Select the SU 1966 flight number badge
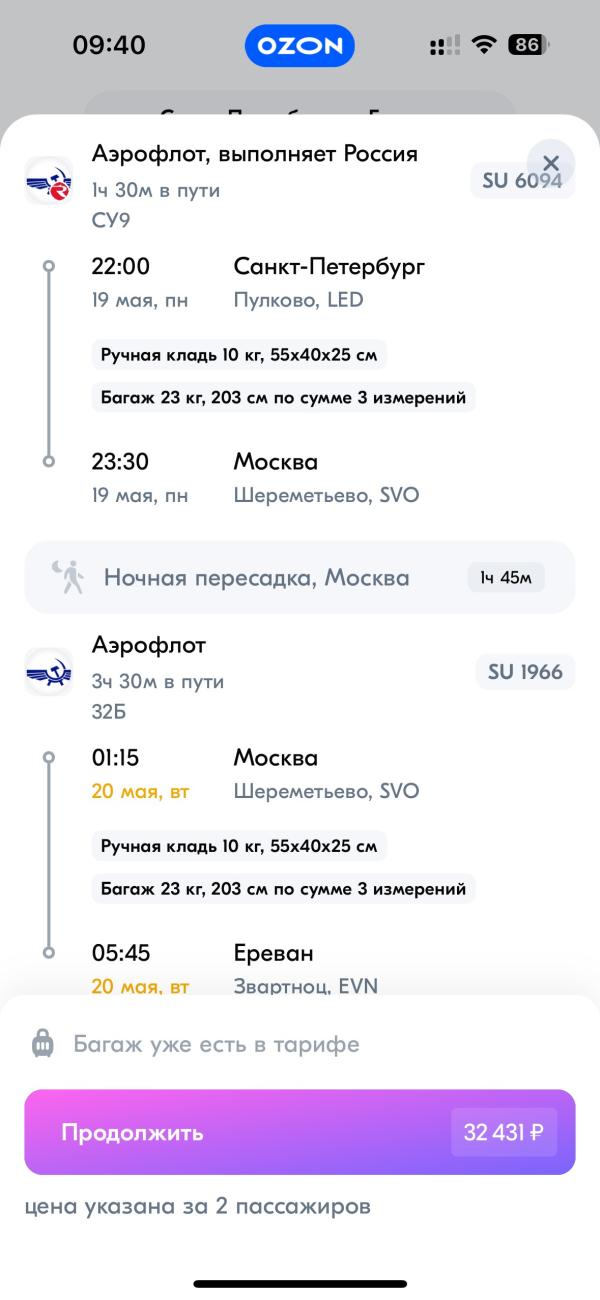This screenshot has height=1300, width=600. coord(525,672)
